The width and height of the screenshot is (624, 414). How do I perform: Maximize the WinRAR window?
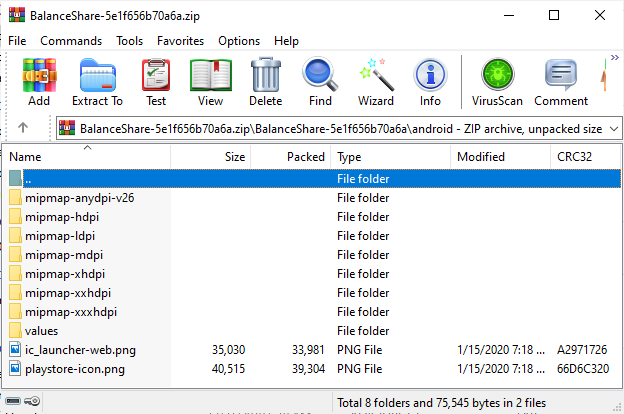(554, 15)
